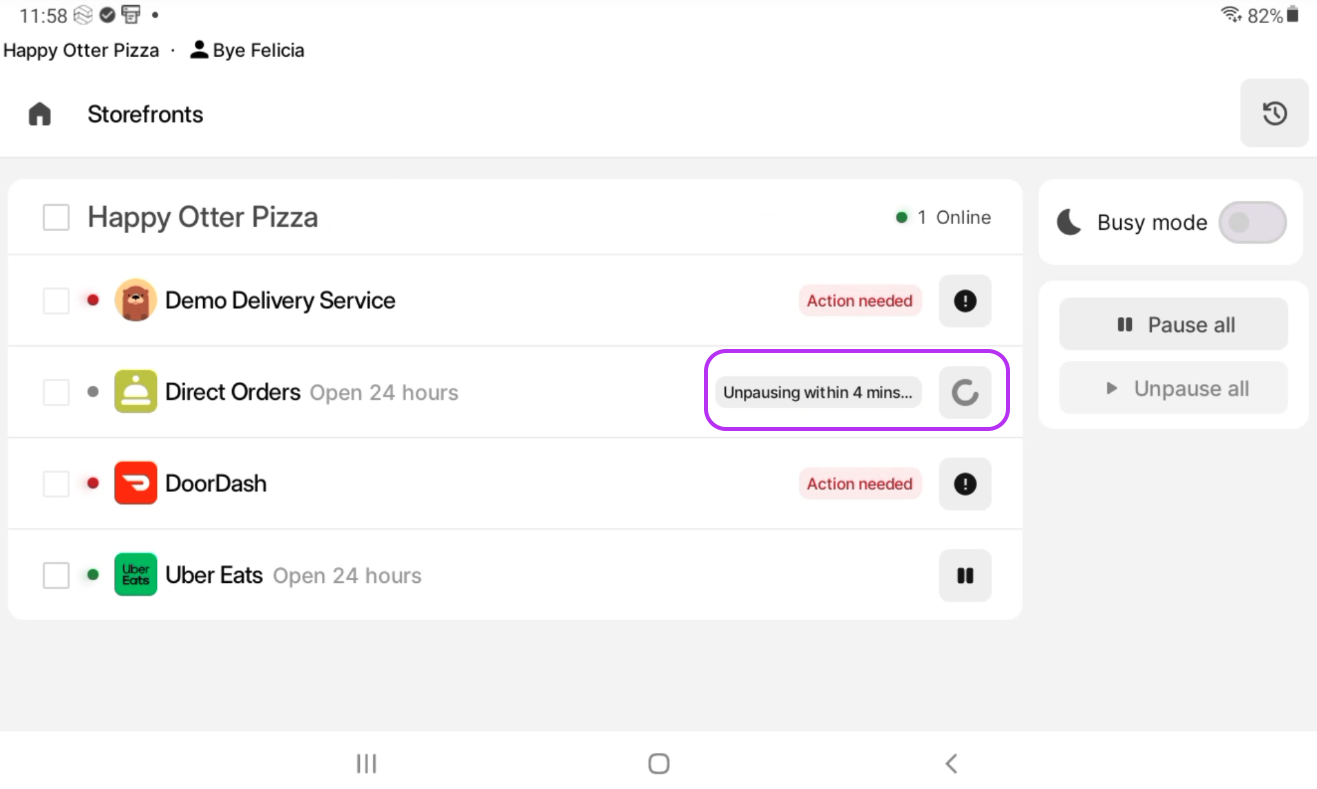Tap the DoorDash logo icon
1317x789 pixels.
135,483
